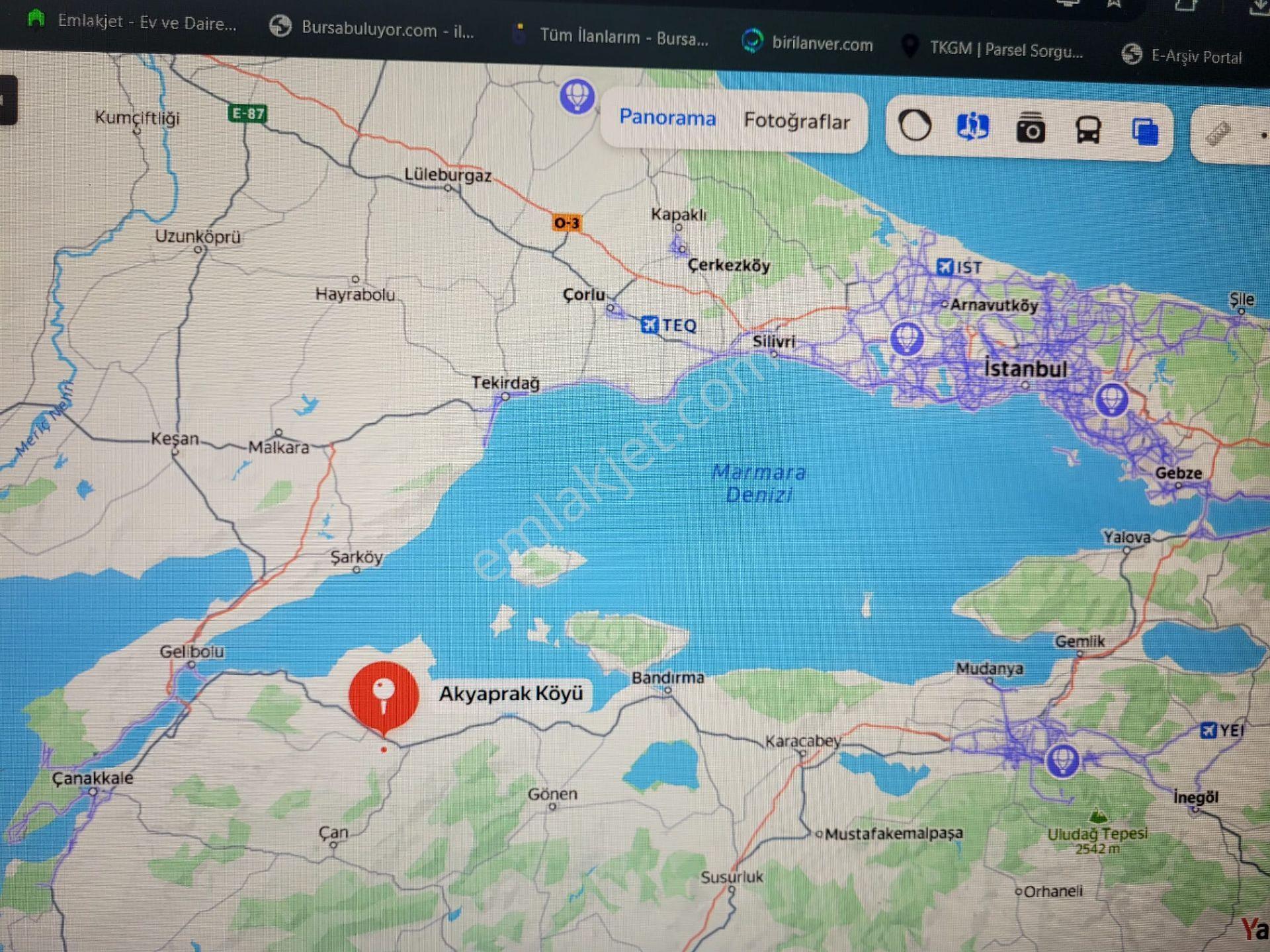
Task: Select the Kumçiftliği label
Action: [137, 118]
